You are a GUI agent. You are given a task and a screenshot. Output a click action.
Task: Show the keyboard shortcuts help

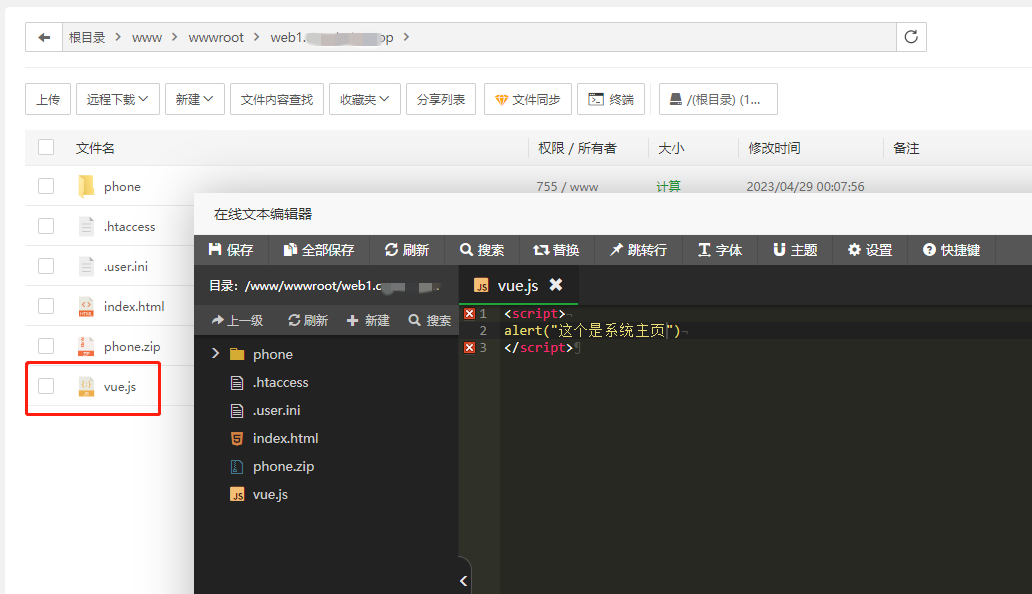pyautogui.click(x=951, y=250)
